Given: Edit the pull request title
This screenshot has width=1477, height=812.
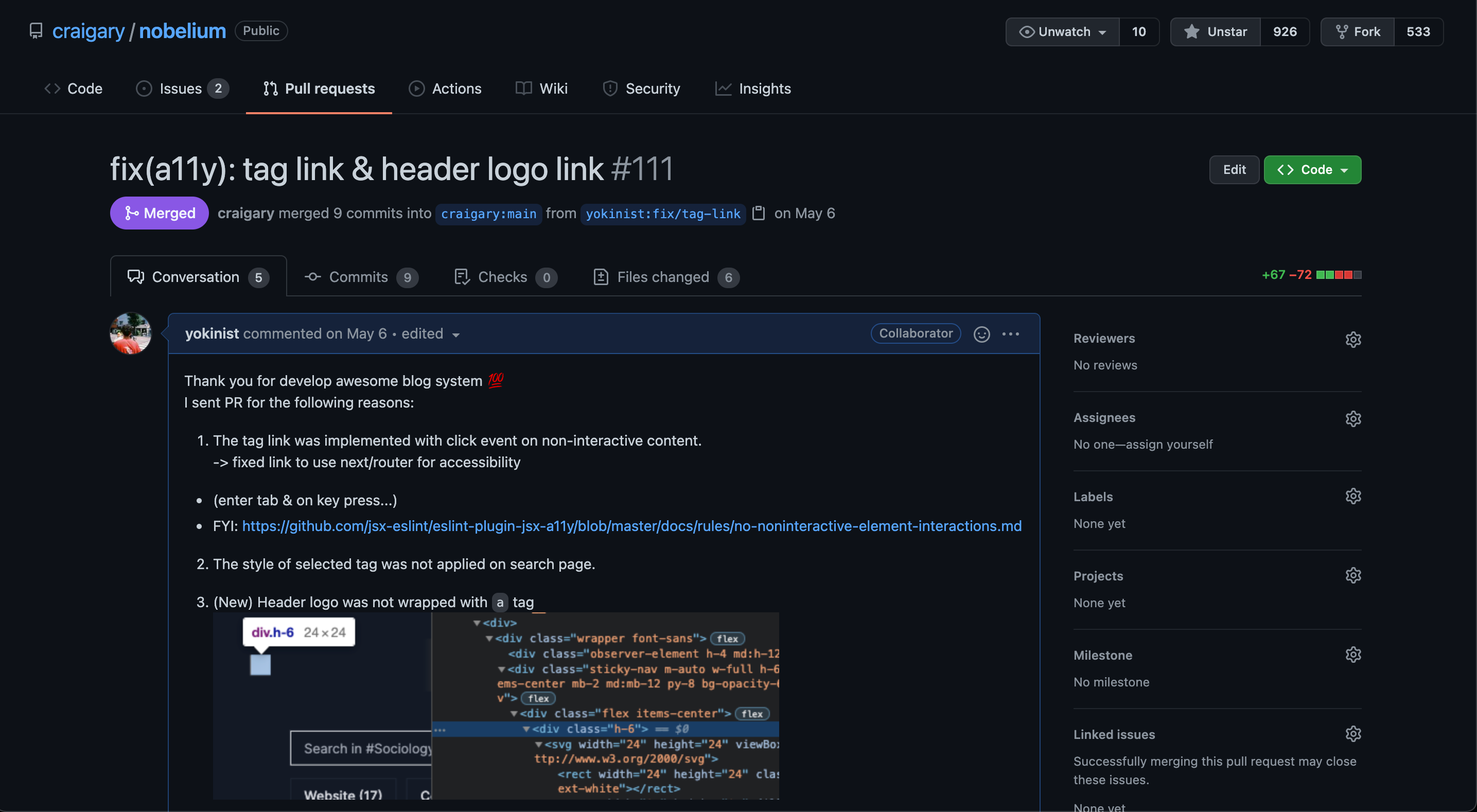Looking at the screenshot, I should click(x=1234, y=170).
